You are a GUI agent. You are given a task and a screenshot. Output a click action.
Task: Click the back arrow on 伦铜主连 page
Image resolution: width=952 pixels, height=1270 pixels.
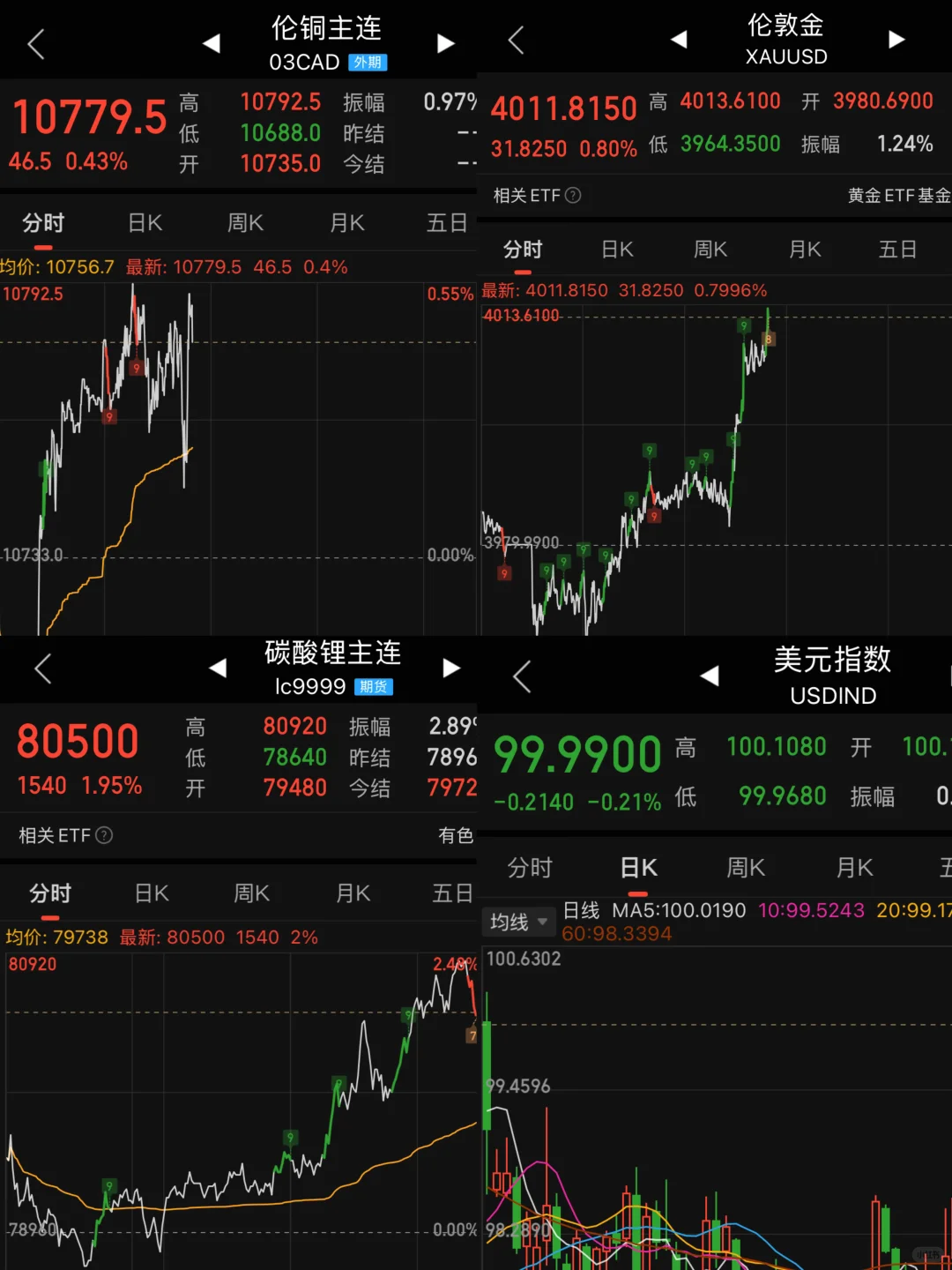click(37, 42)
